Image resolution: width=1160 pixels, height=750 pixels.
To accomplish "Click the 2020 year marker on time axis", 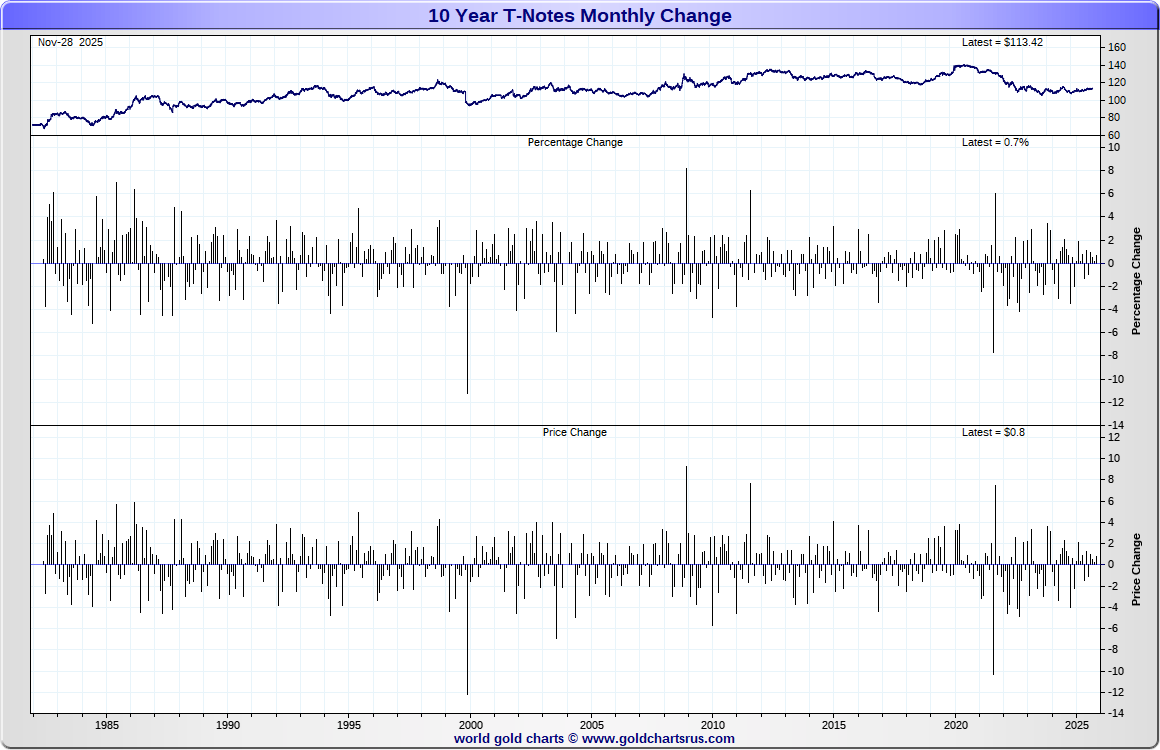I will [955, 725].
